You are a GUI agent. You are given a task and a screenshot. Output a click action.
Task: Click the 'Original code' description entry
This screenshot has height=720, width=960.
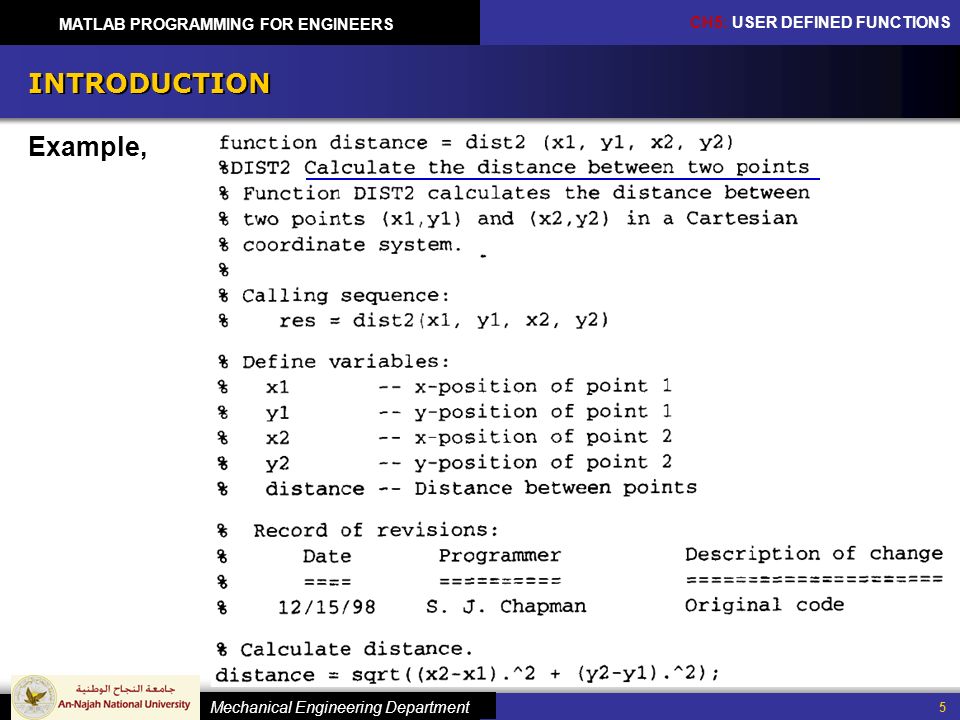764,606
